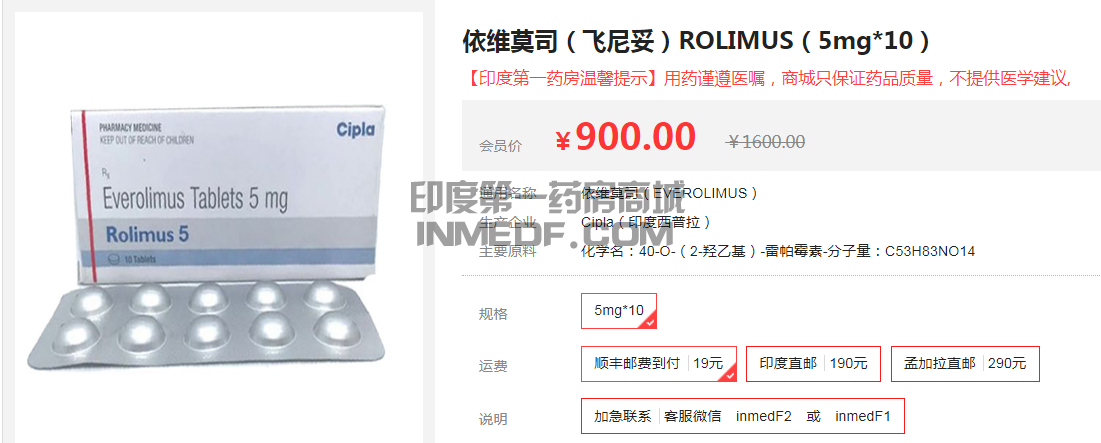Click the red ¥900.00 member price

coord(625,137)
